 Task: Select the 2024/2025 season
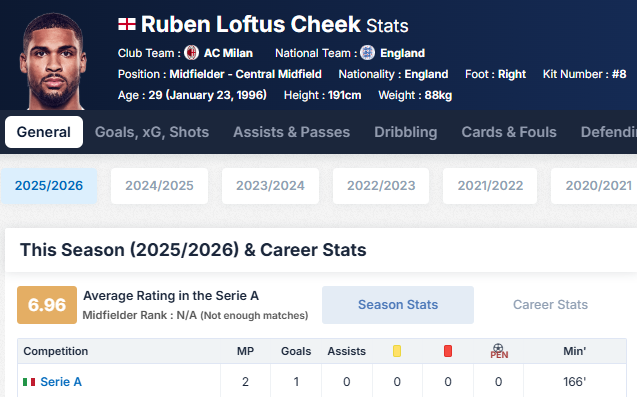pos(159,186)
